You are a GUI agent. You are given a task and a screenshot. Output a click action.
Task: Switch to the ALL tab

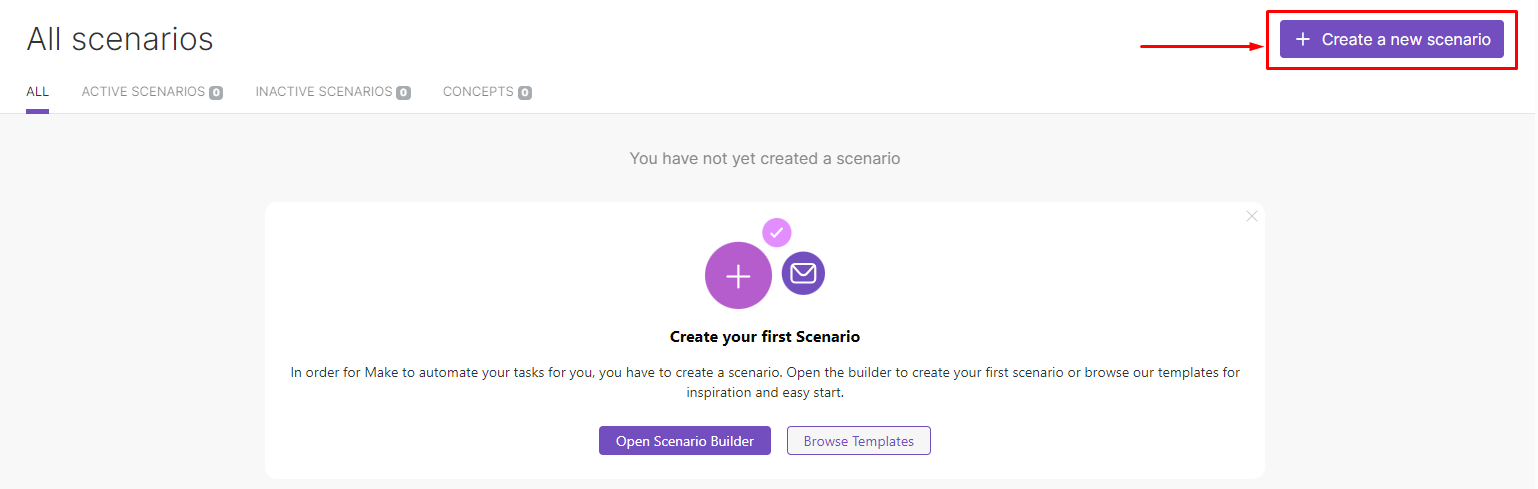click(x=37, y=92)
